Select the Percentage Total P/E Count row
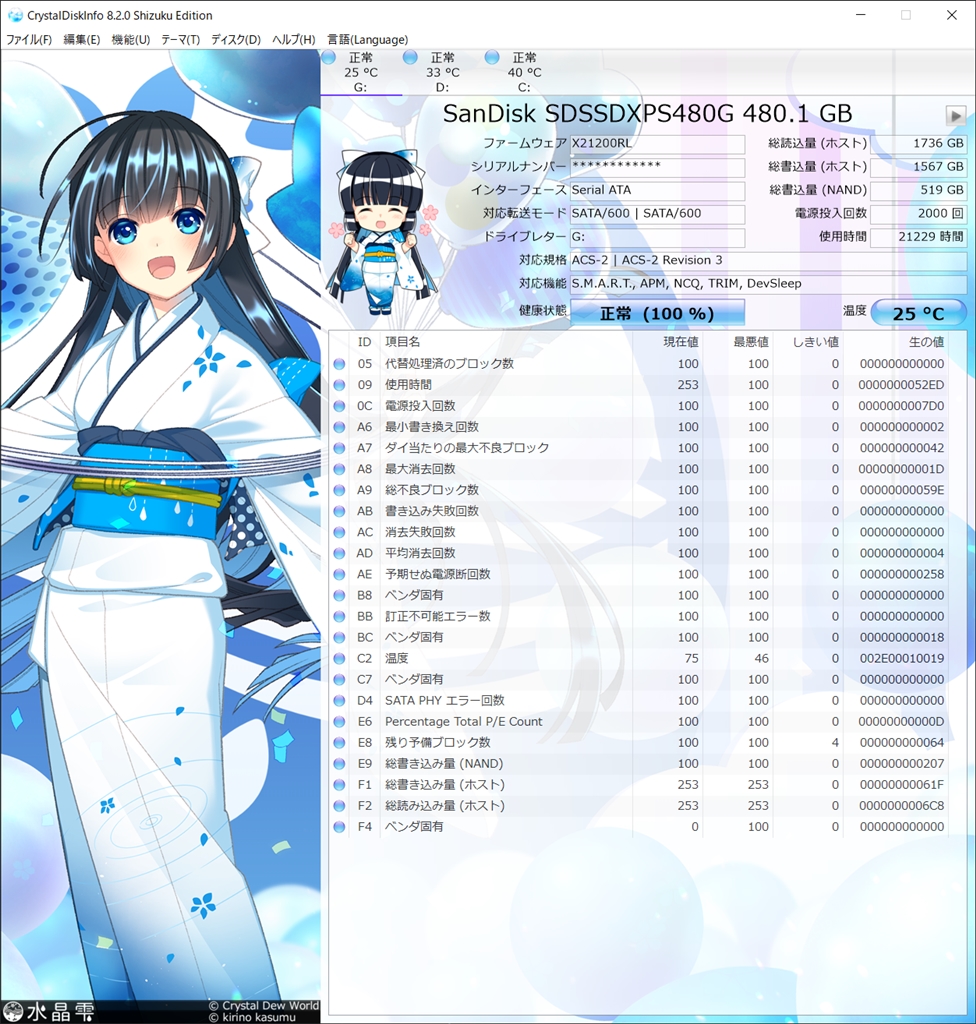This screenshot has width=976, height=1024. point(639,722)
